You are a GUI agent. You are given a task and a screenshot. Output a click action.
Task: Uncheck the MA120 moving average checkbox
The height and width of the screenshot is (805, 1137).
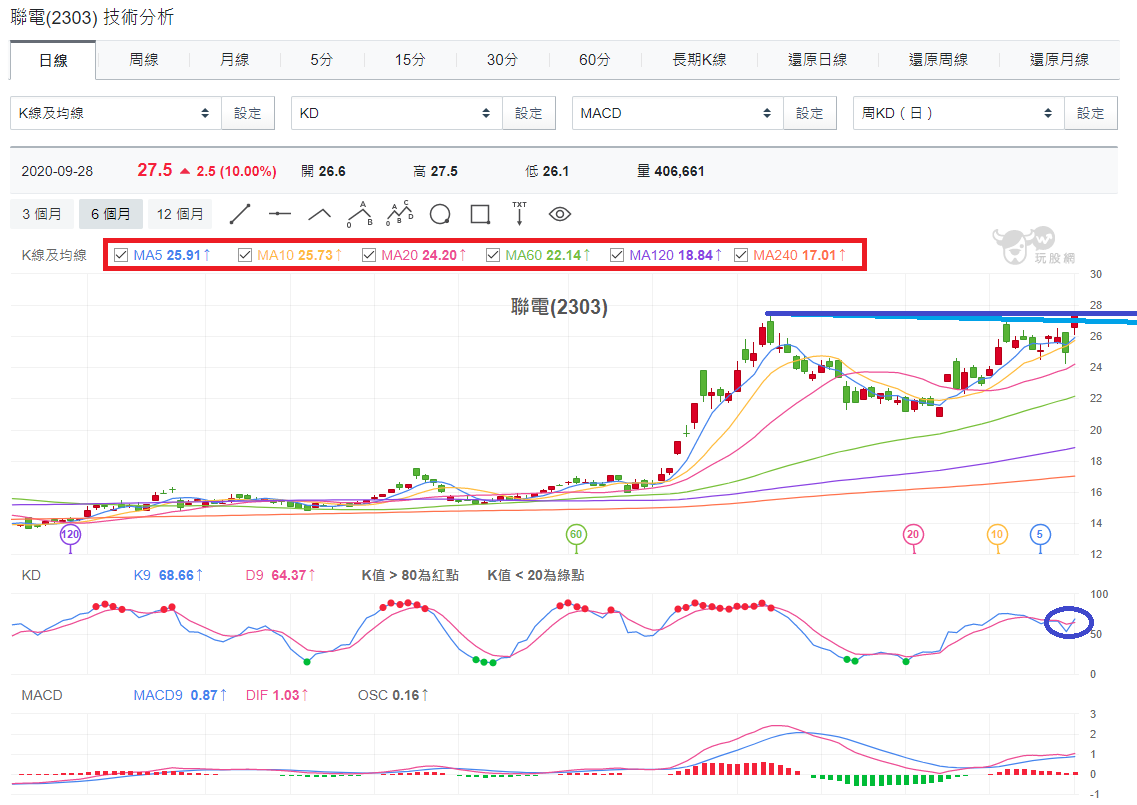coord(617,255)
